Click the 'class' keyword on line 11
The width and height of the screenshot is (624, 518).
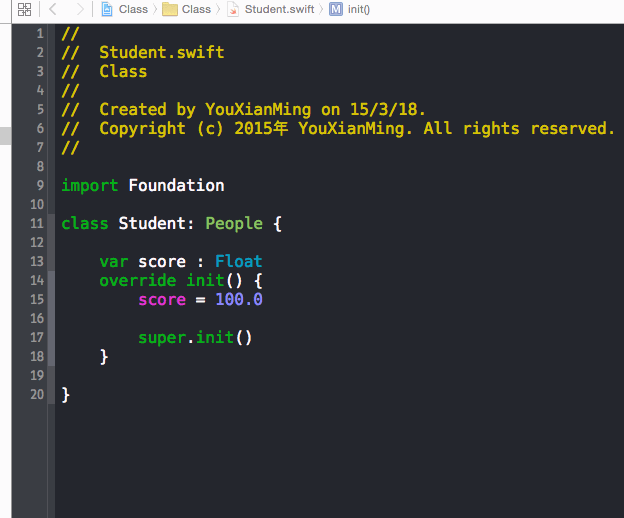(x=85, y=223)
